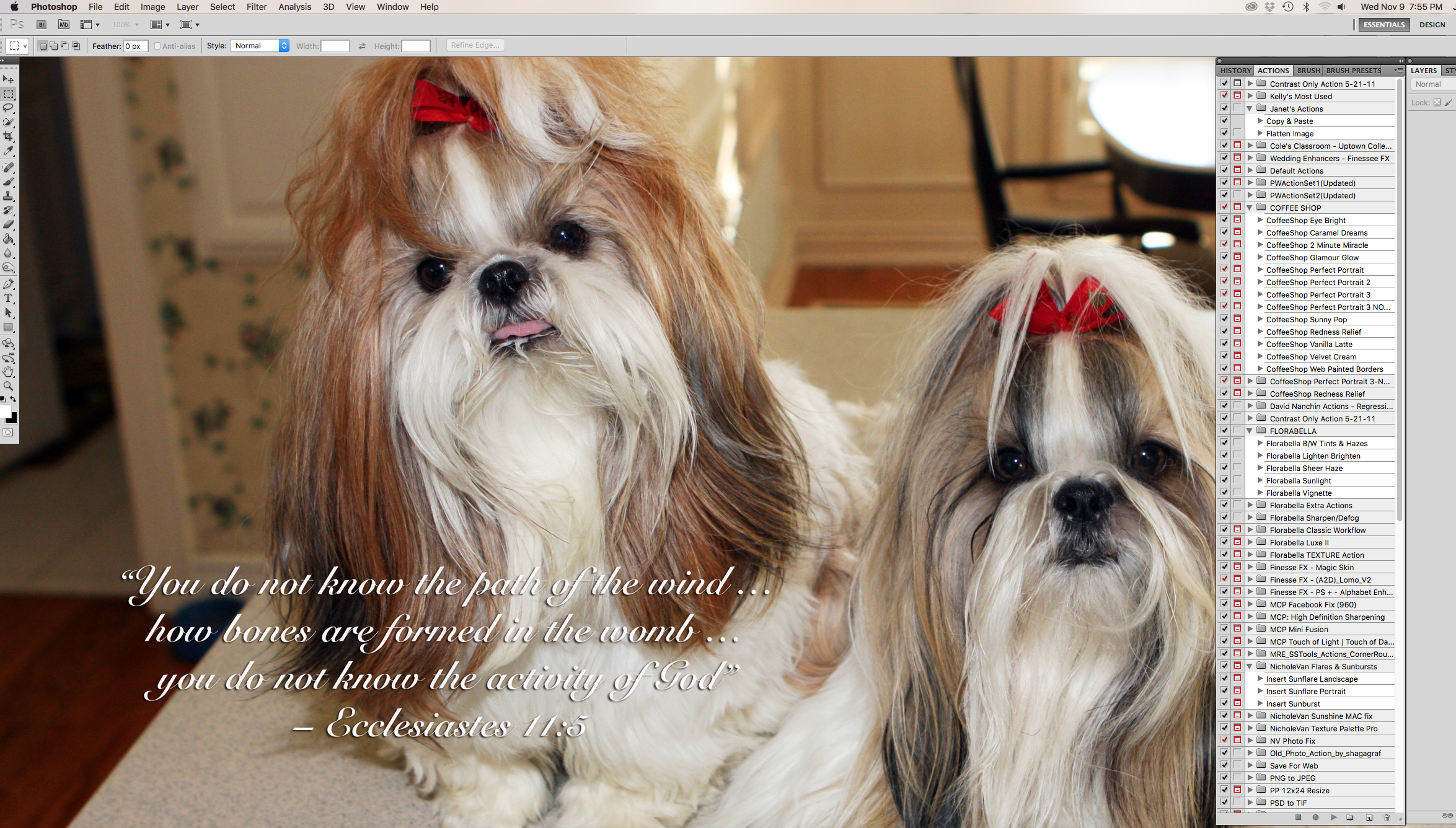Screen dimensions: 1456x828
Task: Expand the Default Actions set
Action: point(1250,170)
